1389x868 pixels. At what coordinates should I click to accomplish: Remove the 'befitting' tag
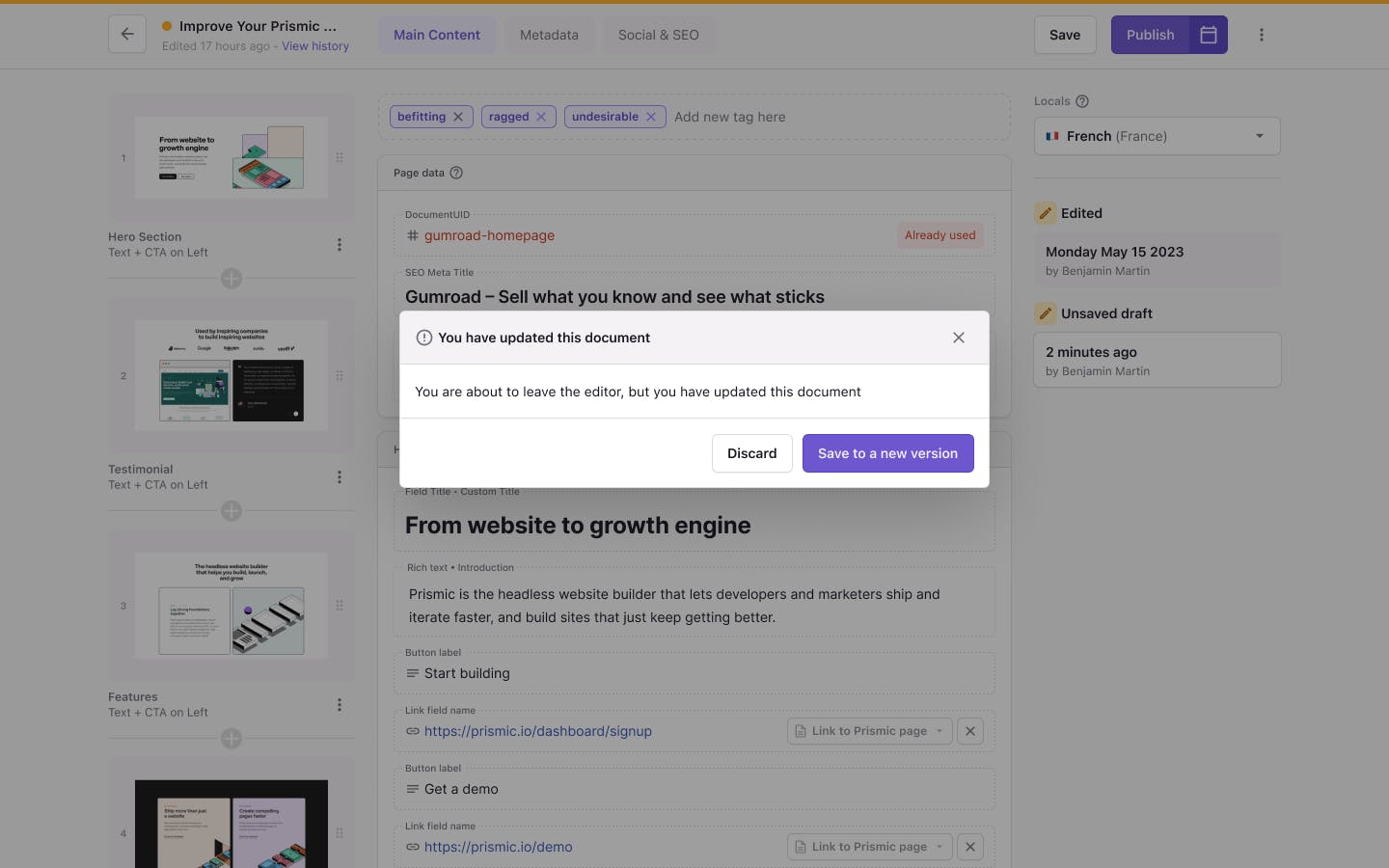point(458,117)
